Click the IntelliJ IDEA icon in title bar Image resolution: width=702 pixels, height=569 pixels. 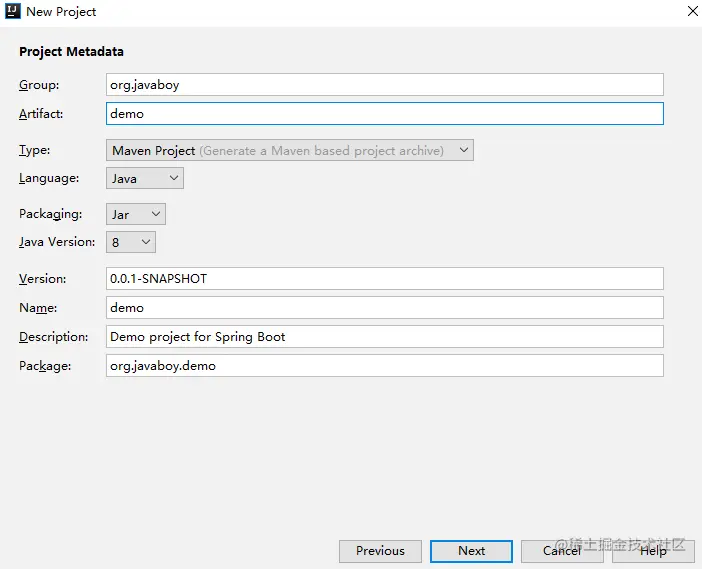point(13,11)
